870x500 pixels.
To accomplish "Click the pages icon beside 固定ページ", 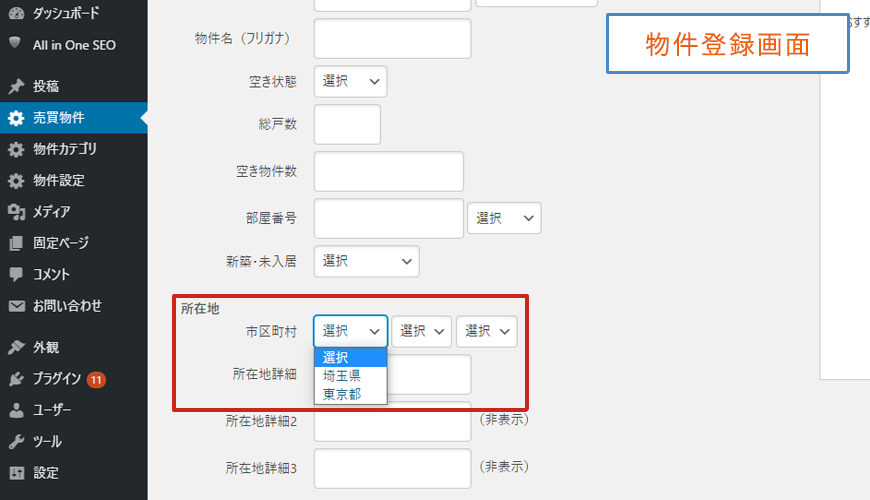I will pos(15,243).
